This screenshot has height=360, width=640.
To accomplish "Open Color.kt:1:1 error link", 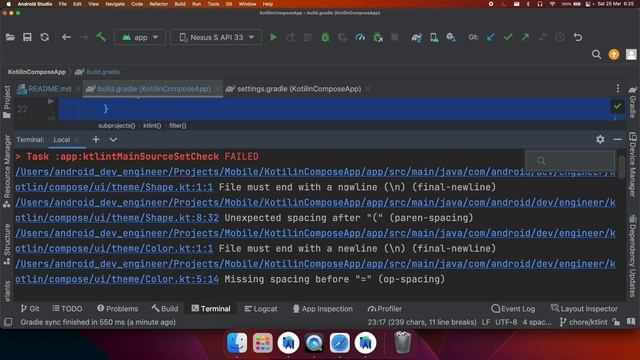I will 114,249.
